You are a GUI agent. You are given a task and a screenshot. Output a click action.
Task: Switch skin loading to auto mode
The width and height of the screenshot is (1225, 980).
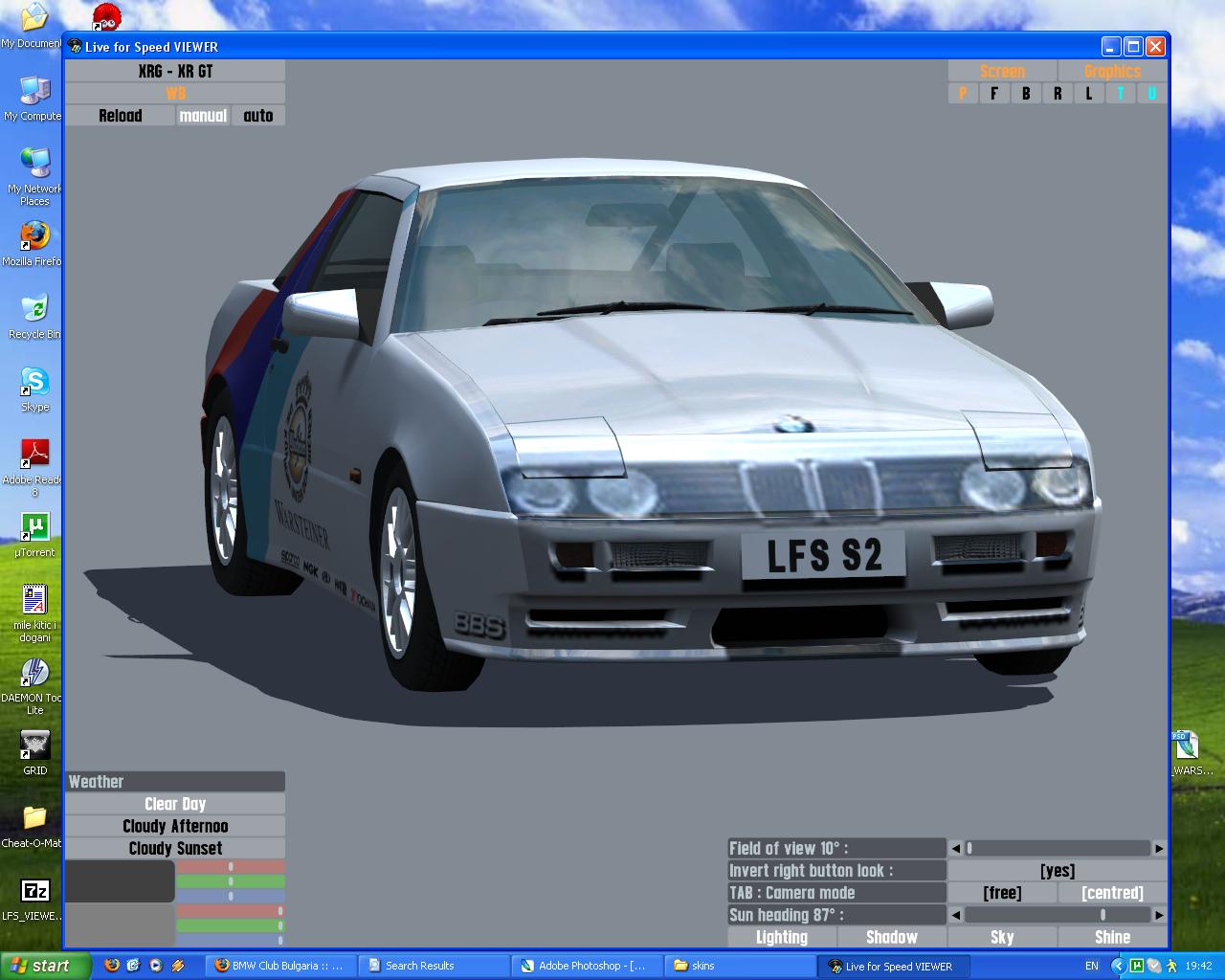258,116
